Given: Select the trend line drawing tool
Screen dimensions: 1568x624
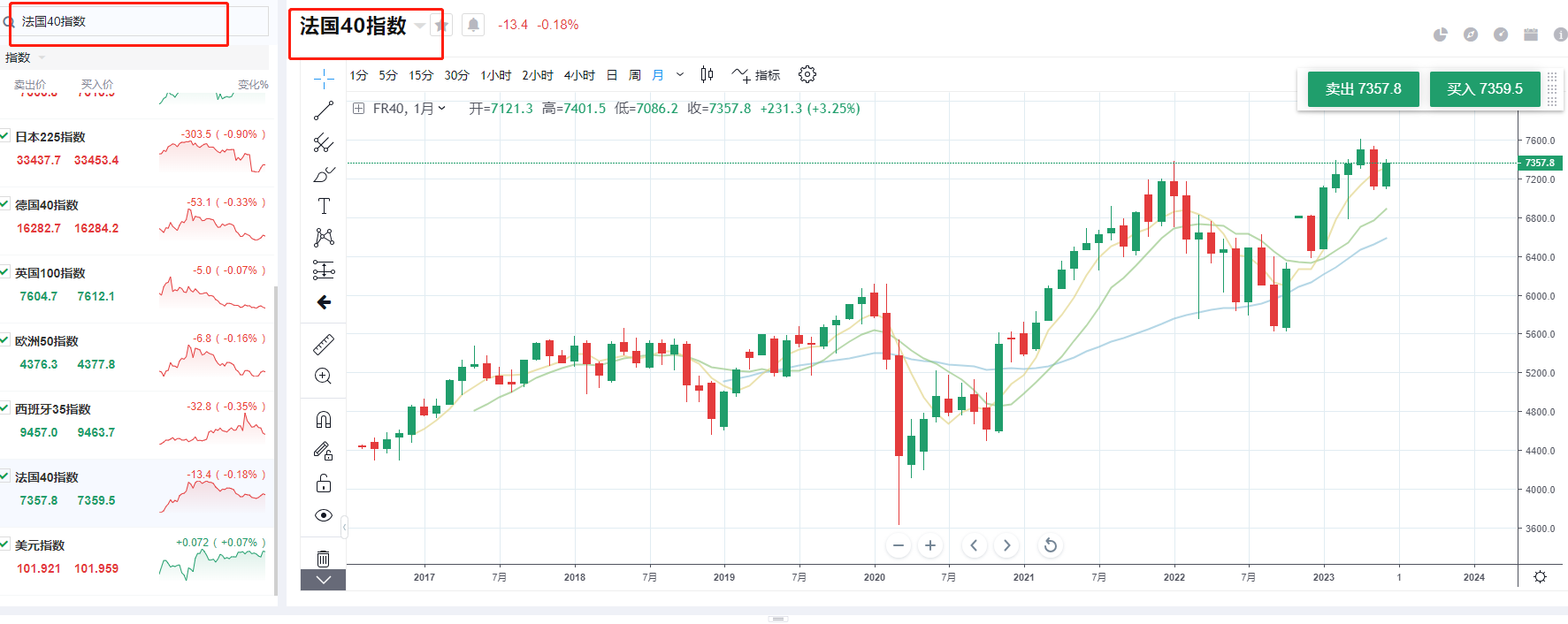Looking at the screenshot, I should [x=324, y=110].
